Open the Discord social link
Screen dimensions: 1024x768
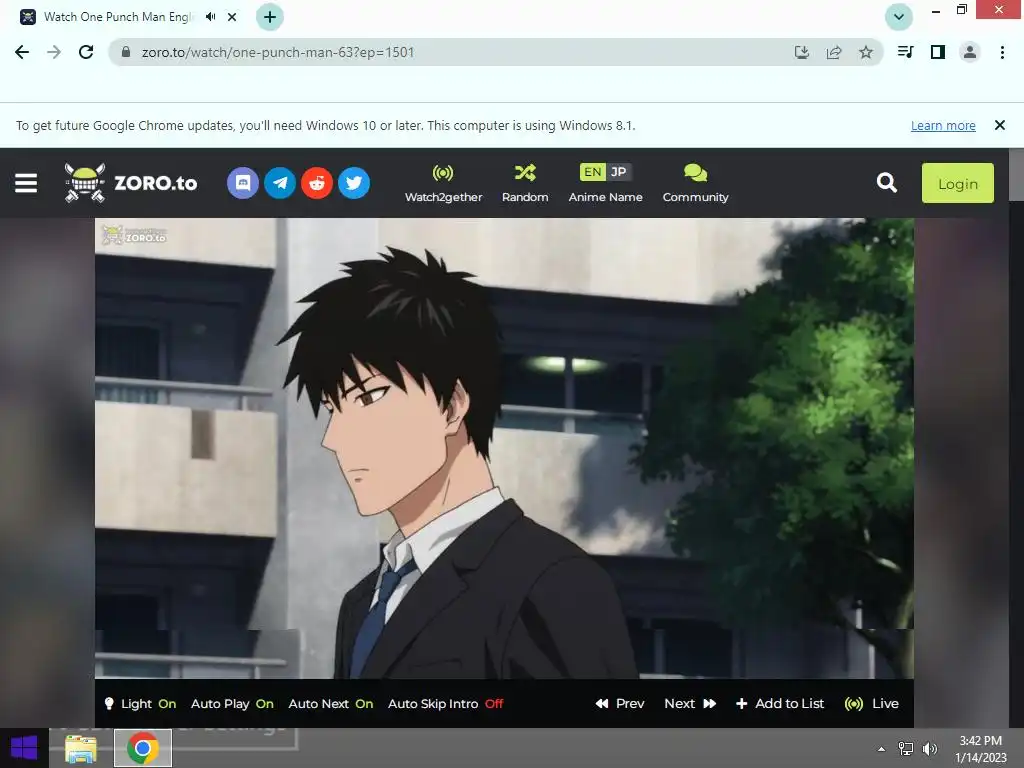coord(243,183)
